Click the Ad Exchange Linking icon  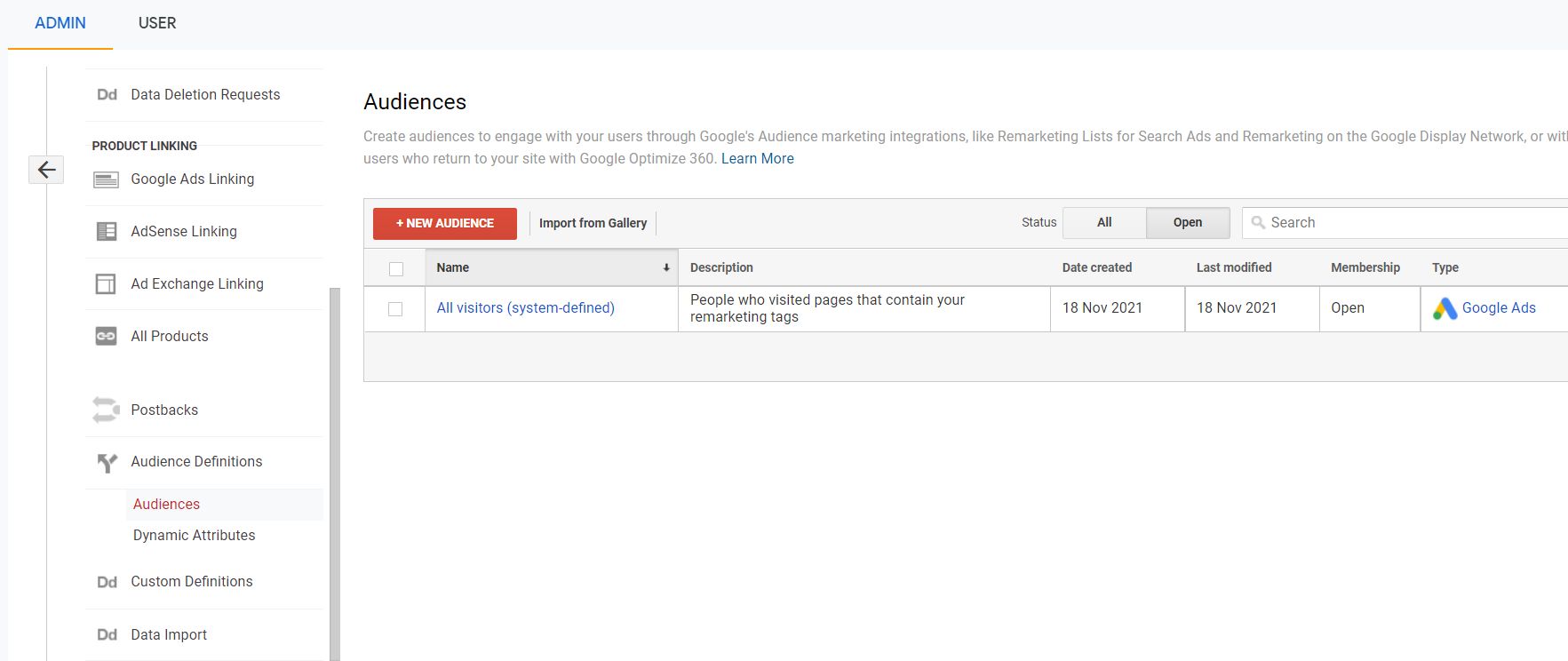(106, 283)
